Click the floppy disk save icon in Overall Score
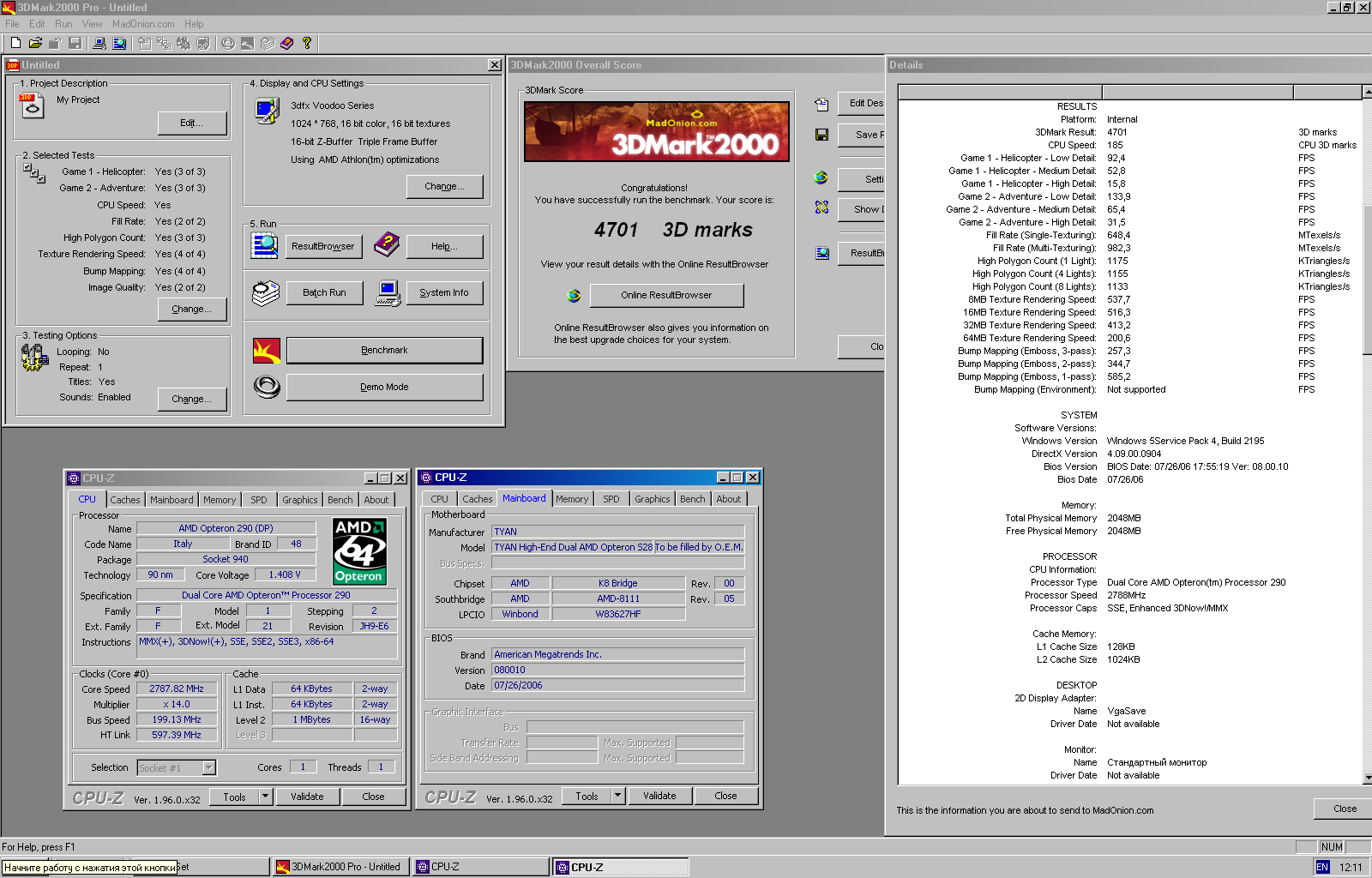Image resolution: width=1372 pixels, height=878 pixels. pyautogui.click(x=821, y=135)
